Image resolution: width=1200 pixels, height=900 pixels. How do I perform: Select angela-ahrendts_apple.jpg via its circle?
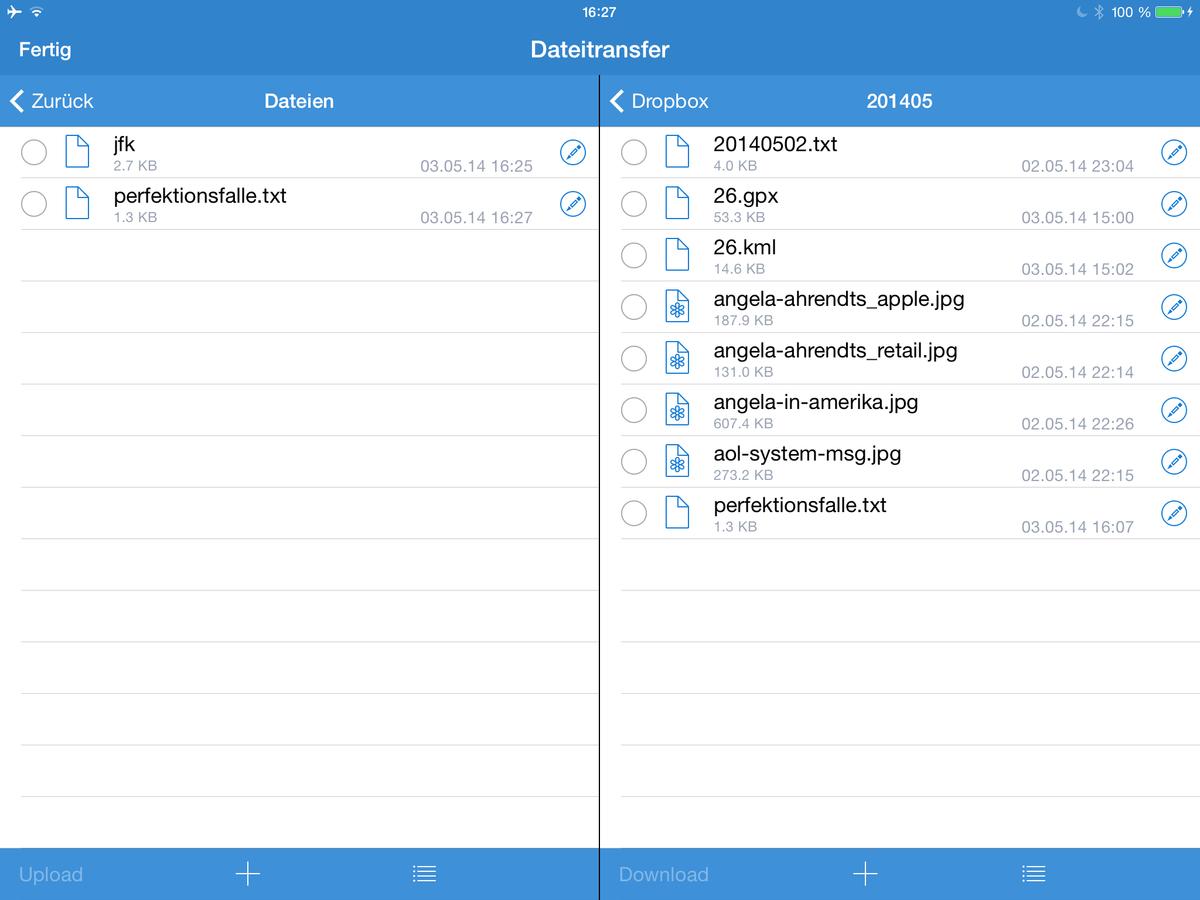tap(634, 307)
